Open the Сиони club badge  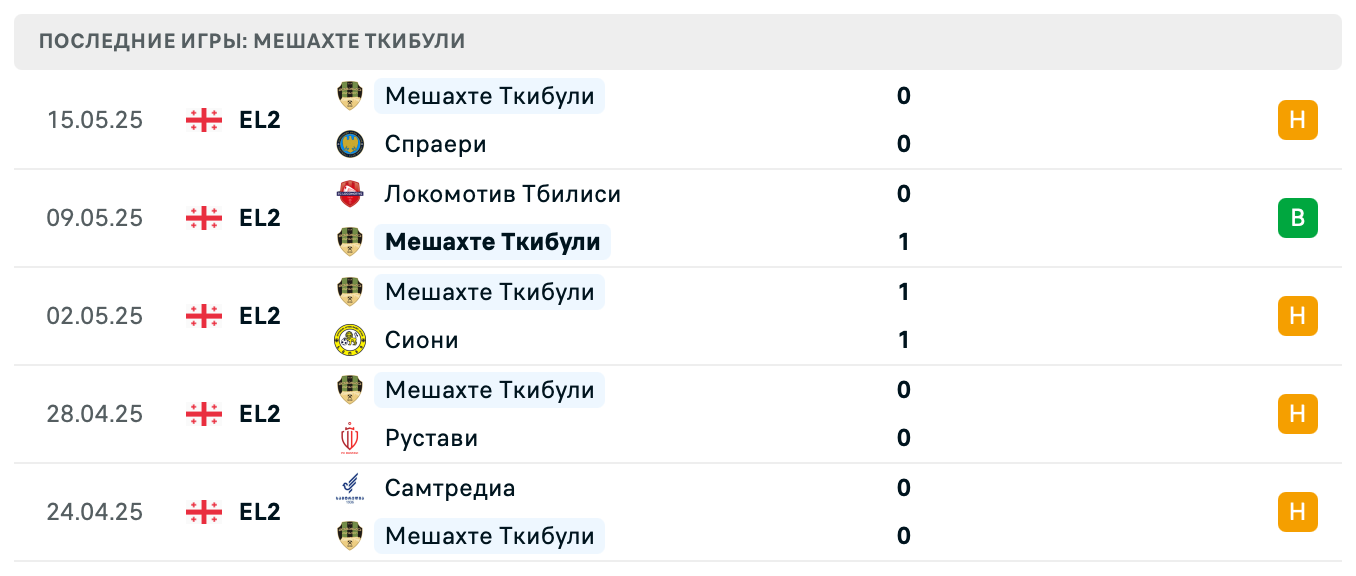pos(349,340)
